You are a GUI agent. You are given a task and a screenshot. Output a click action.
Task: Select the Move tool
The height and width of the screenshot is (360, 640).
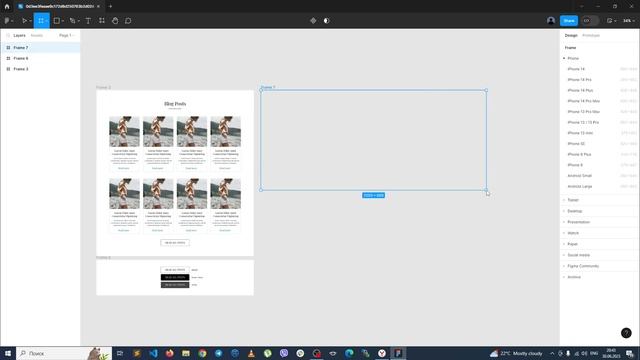coord(24,21)
